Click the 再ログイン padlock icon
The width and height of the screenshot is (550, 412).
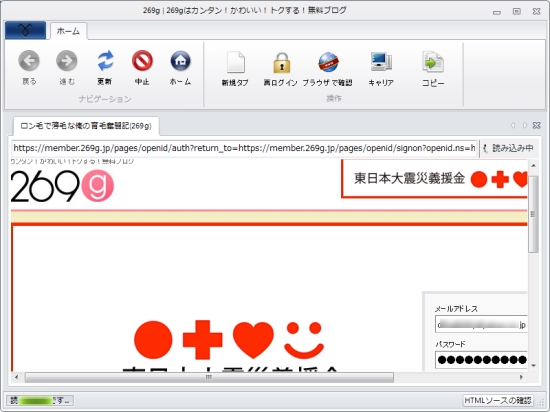tap(281, 62)
